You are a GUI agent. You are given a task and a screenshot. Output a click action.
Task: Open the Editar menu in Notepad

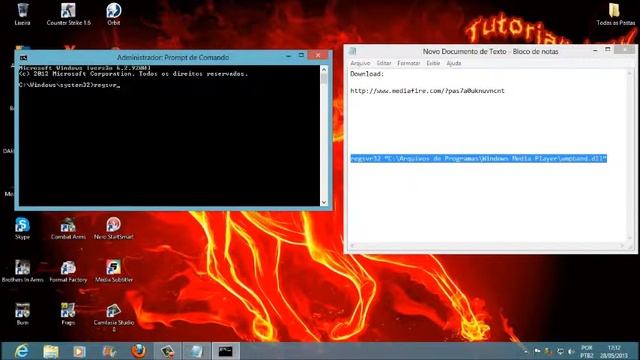tap(384, 63)
